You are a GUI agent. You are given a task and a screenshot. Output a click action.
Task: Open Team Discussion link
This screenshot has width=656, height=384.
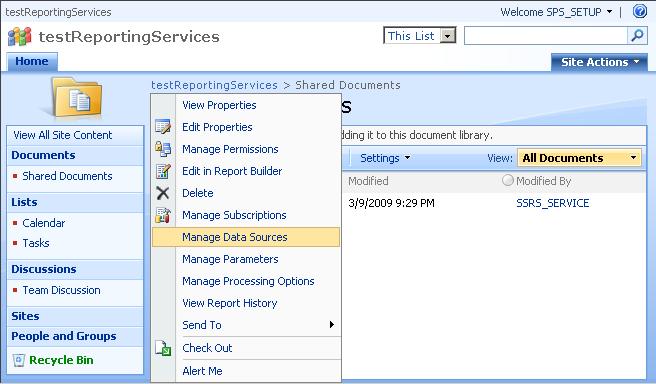62,290
